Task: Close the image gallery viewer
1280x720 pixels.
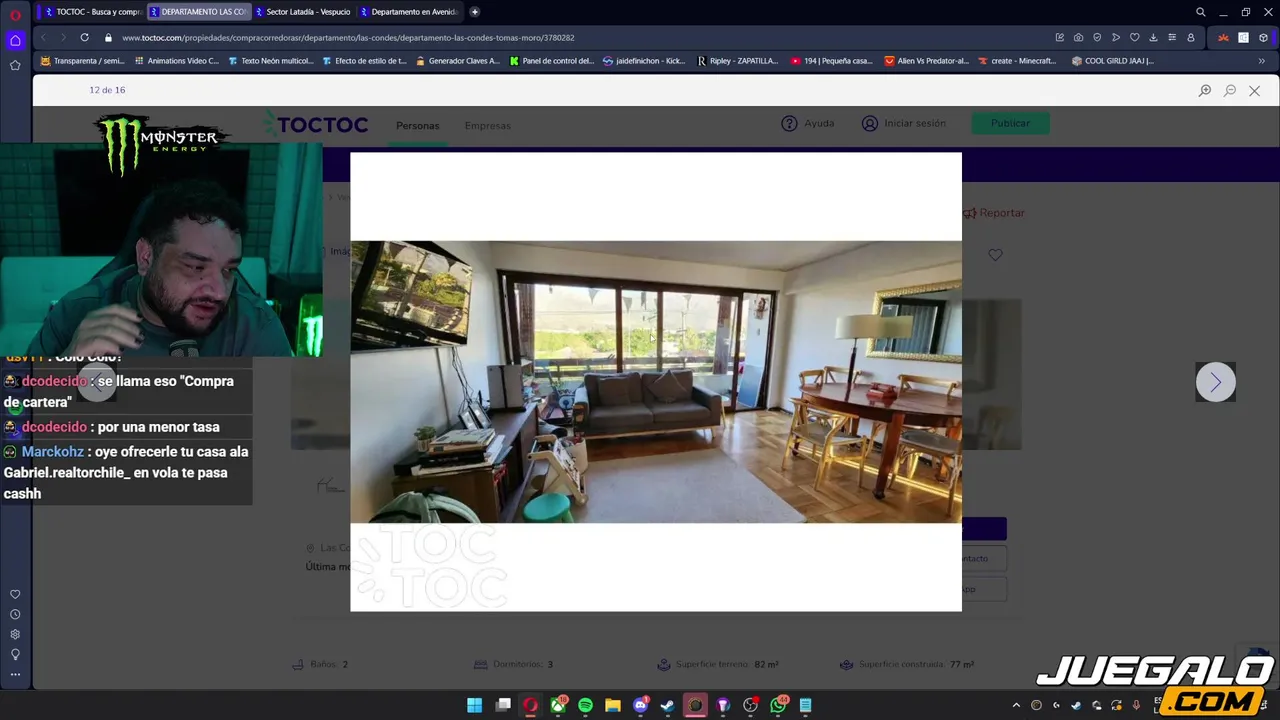Action: coord(1254,90)
